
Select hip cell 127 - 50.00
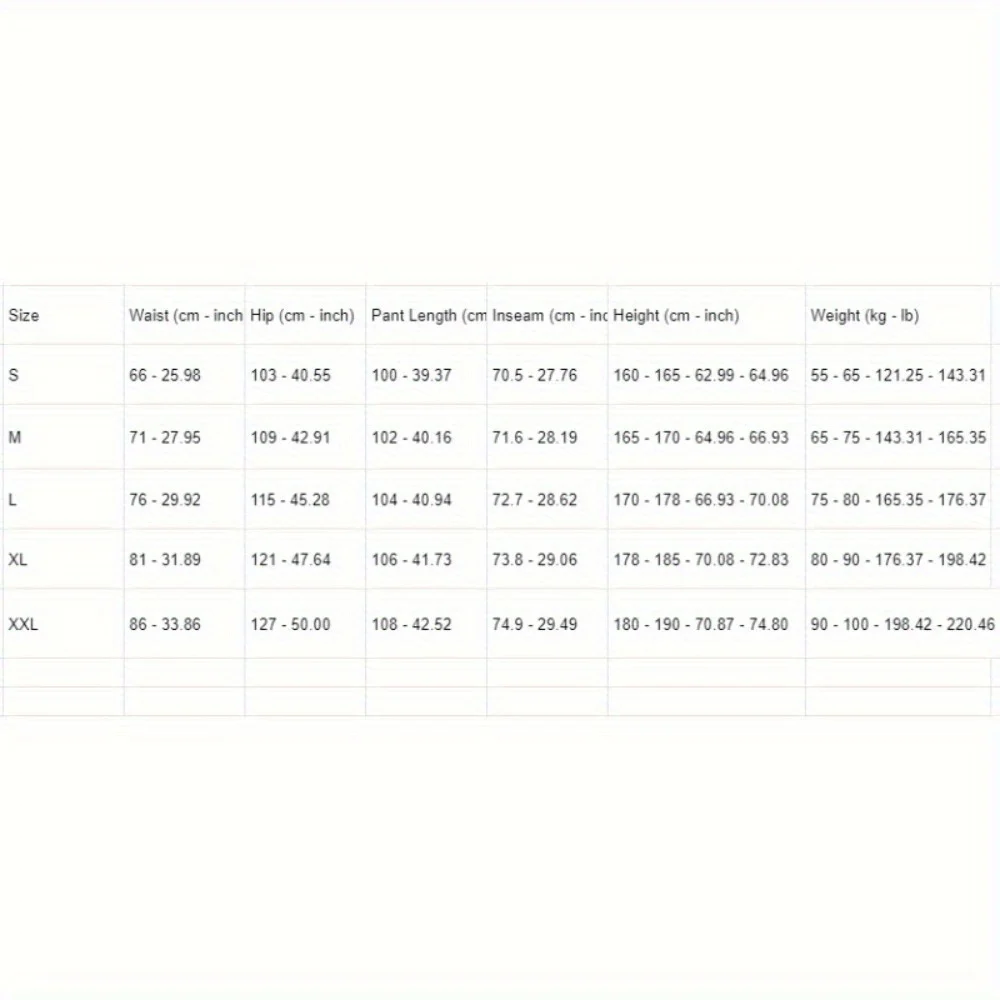click(305, 624)
